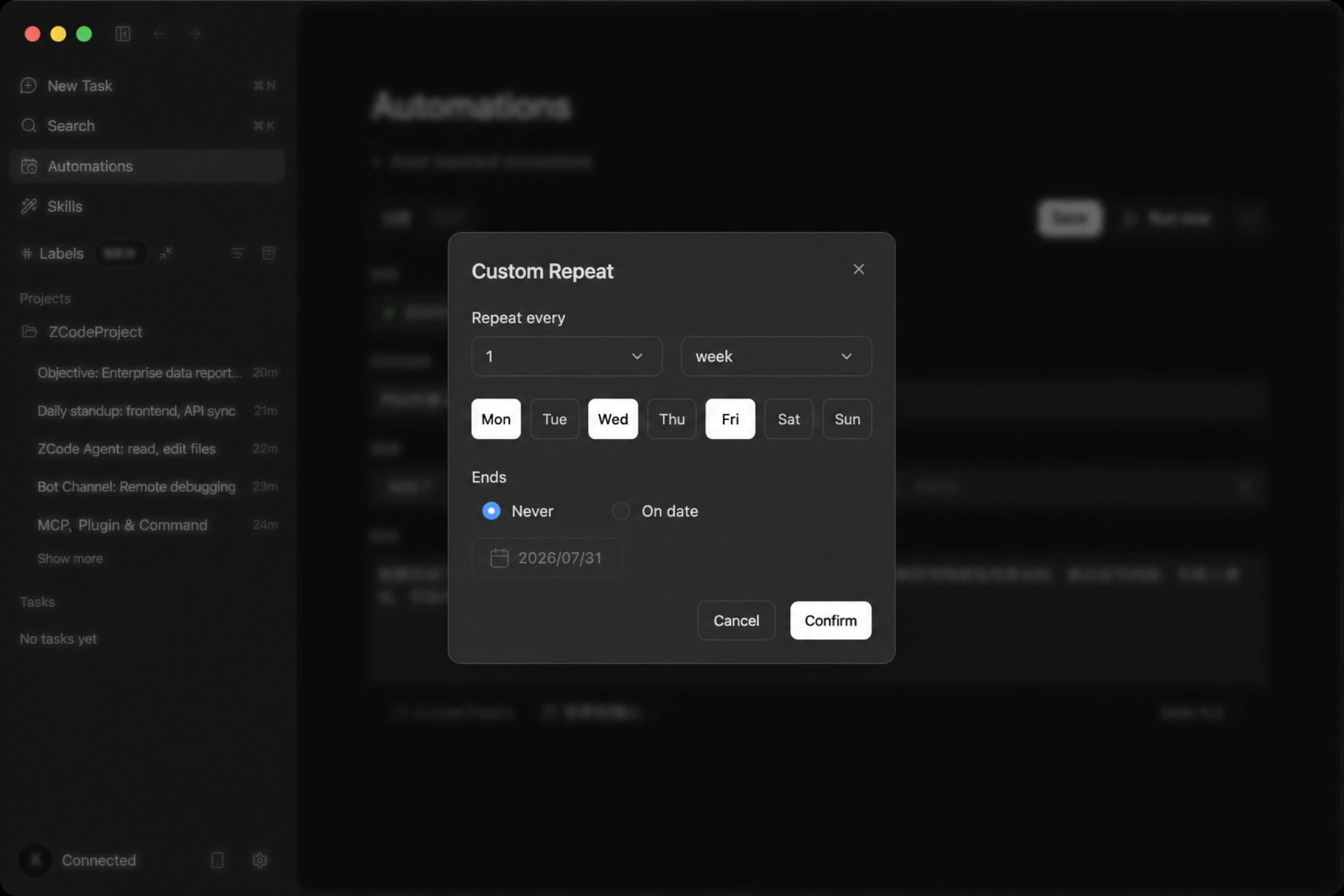Click the ZCodeProject folder icon
1344x896 pixels.
click(29, 332)
